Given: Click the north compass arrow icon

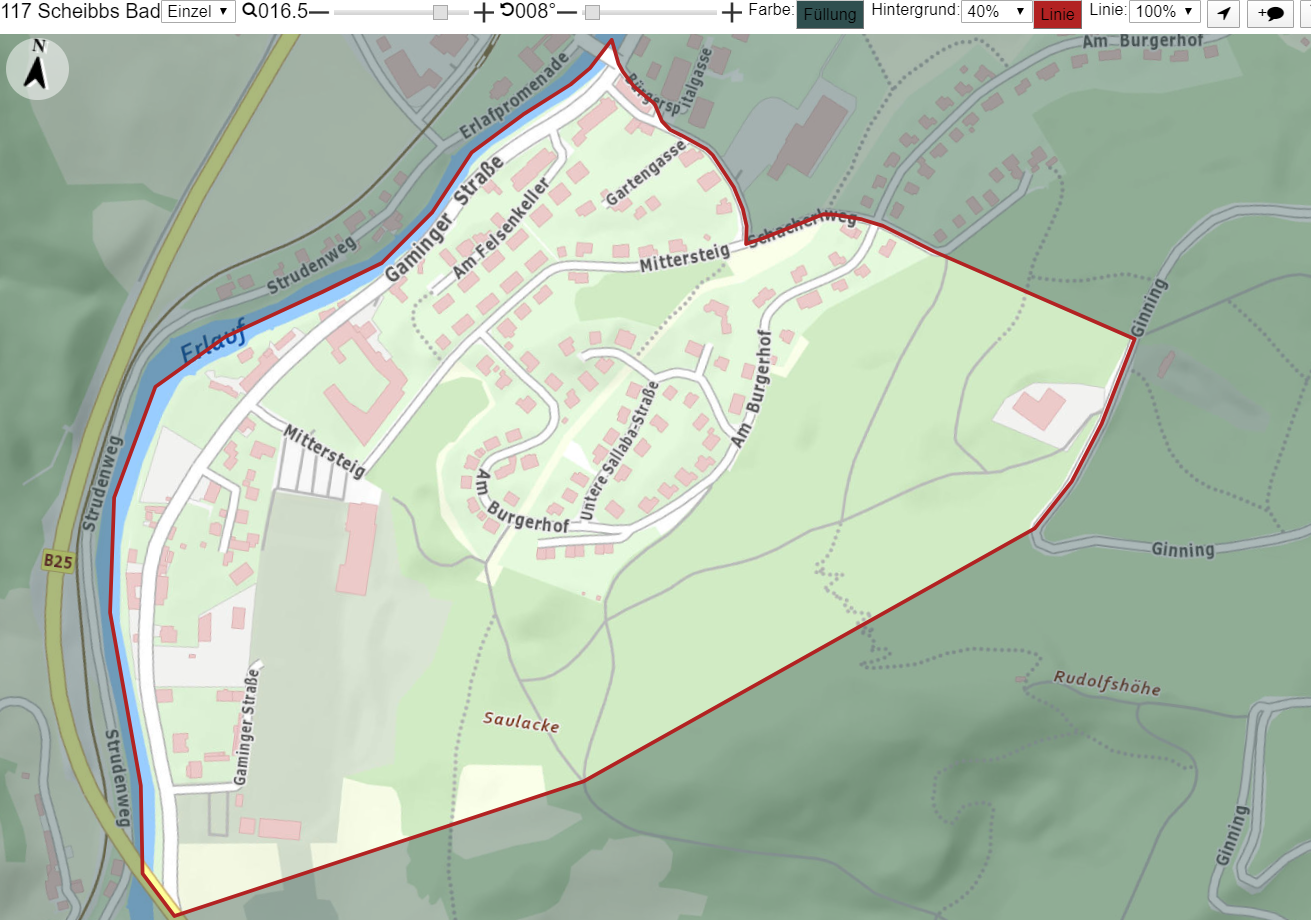Looking at the screenshot, I should point(37,69).
